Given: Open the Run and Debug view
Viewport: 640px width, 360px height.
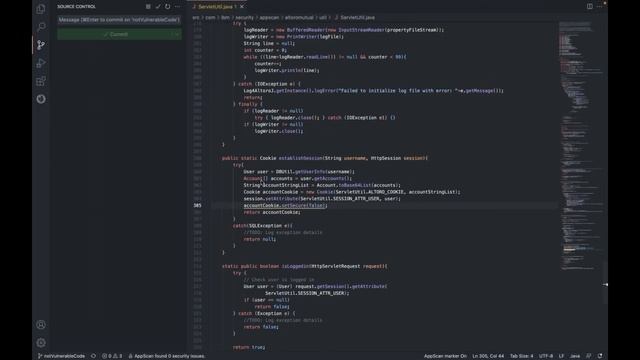Looking at the screenshot, I should (x=41, y=63).
